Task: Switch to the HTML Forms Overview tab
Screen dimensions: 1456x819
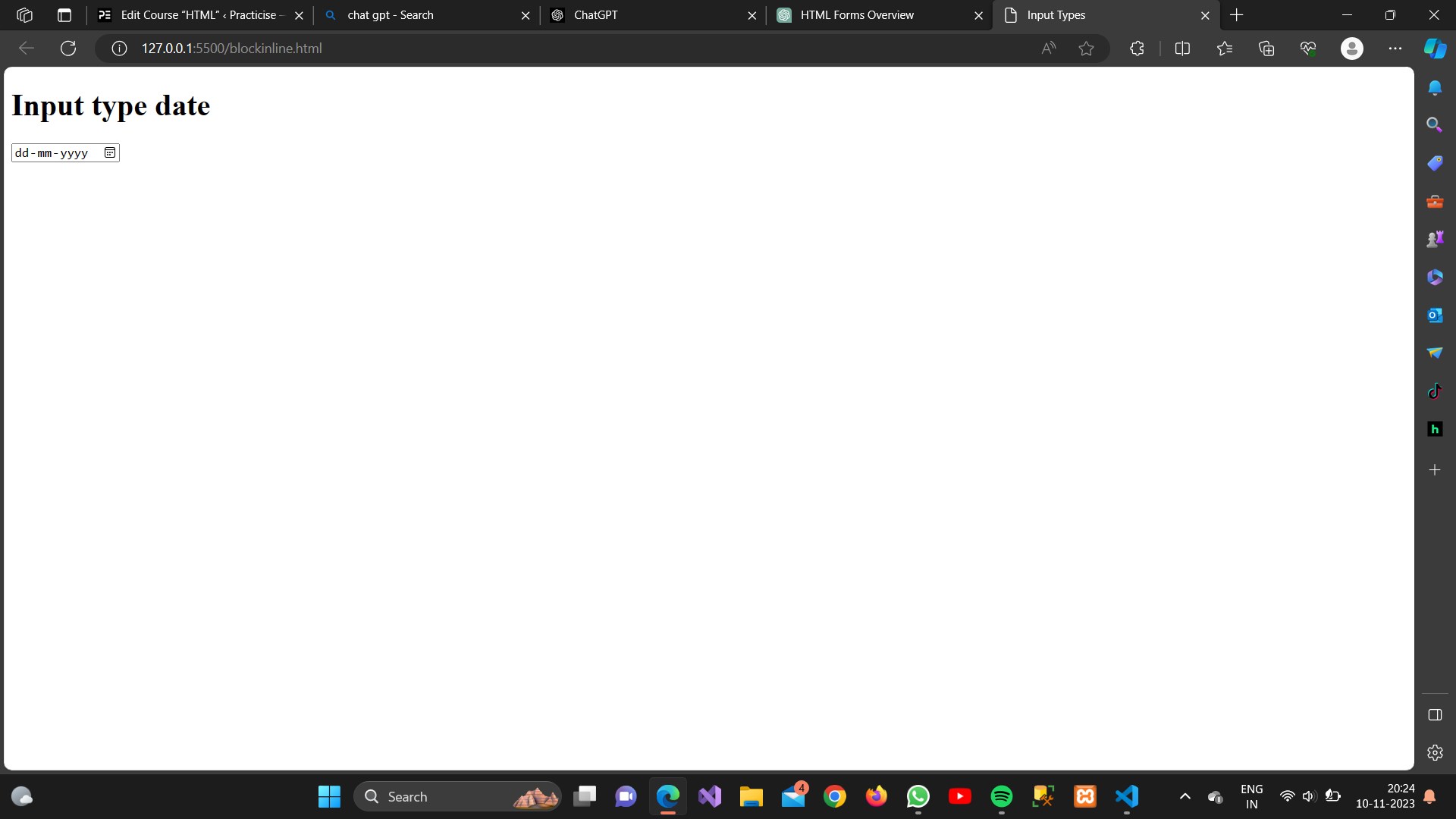Action: (x=880, y=15)
